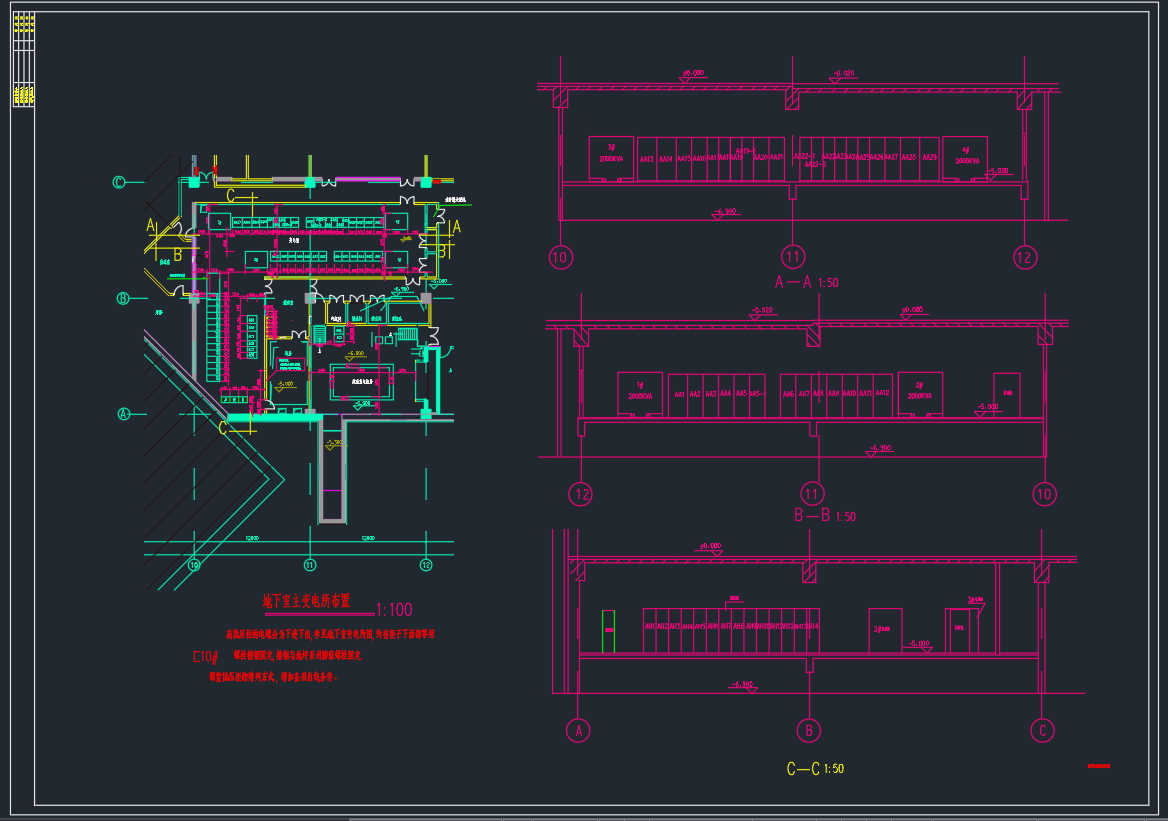This screenshot has width=1168, height=821.
Task: Click axis bubble 12 in section A—A
Action: [1023, 258]
